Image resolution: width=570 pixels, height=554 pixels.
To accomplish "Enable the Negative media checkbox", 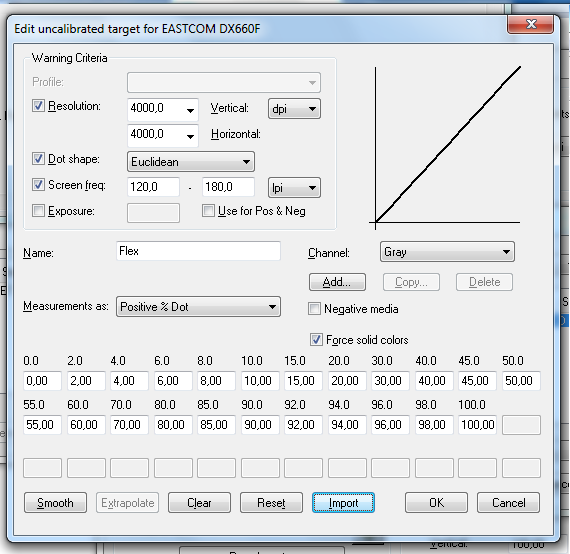I will pos(314,309).
